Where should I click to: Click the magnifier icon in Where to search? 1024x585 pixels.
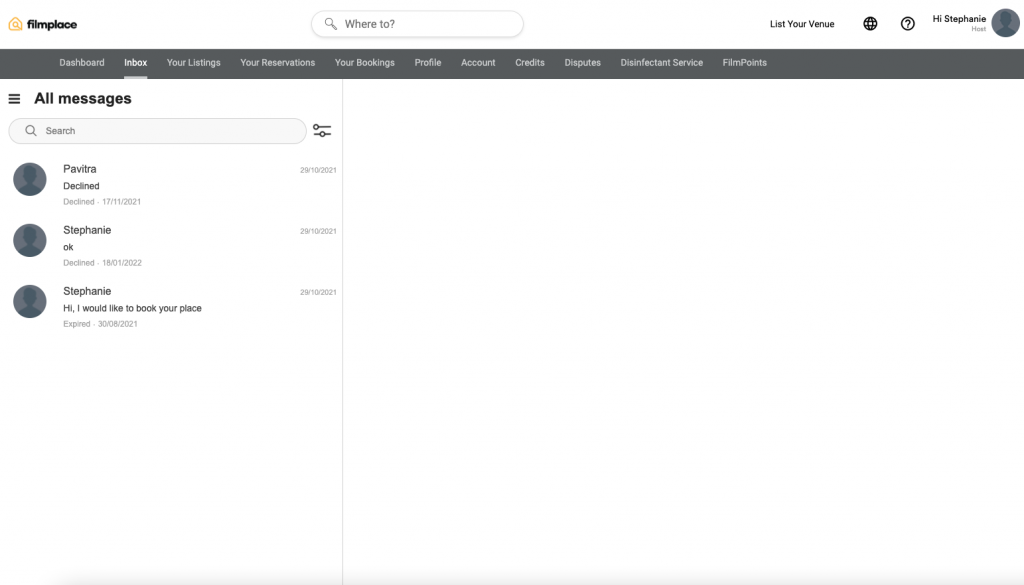tap(331, 24)
